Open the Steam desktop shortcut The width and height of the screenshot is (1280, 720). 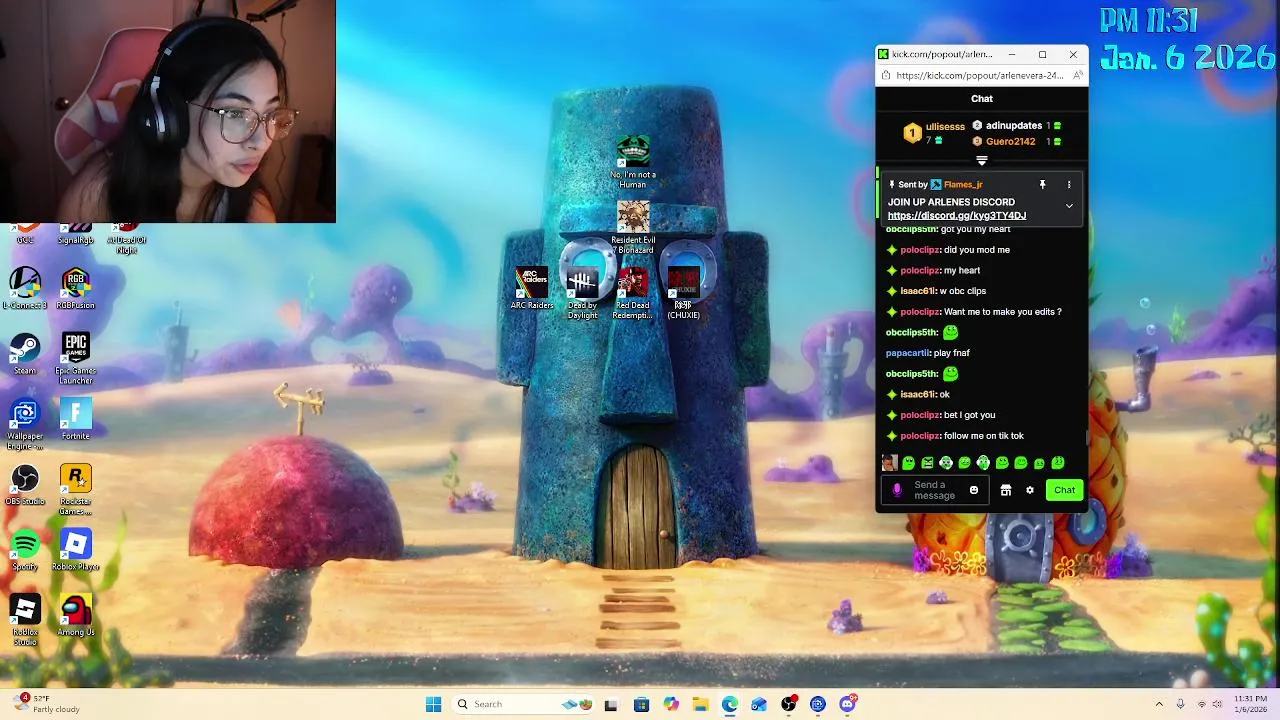tap(25, 353)
